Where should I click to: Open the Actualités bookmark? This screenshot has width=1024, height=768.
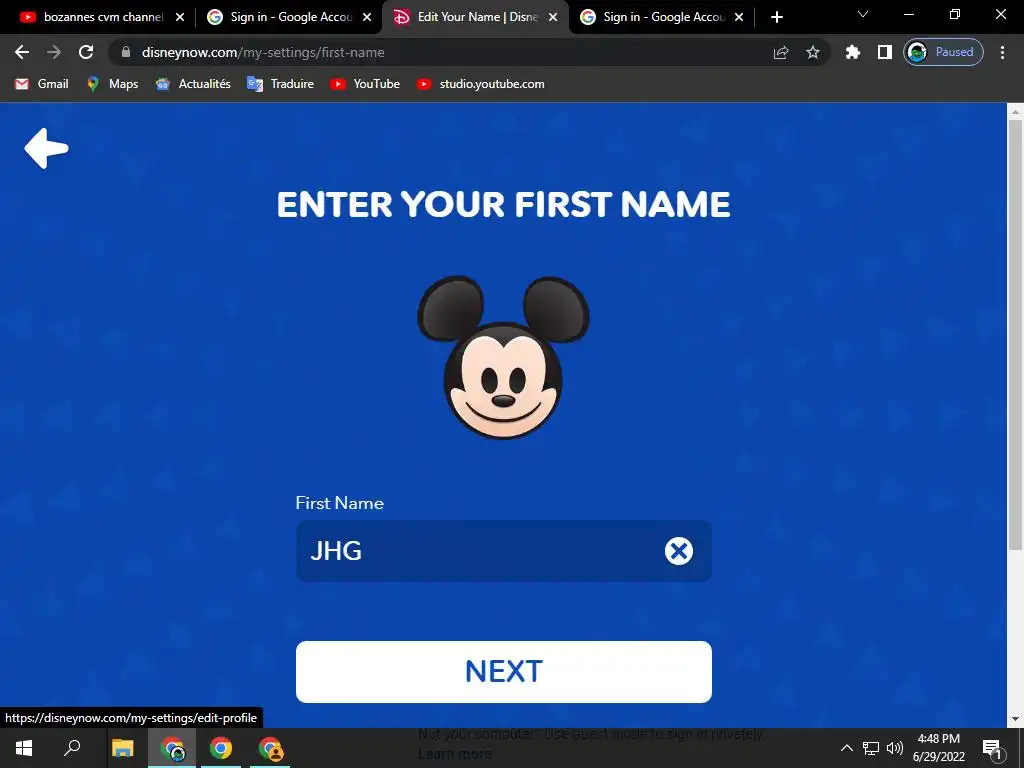click(193, 84)
